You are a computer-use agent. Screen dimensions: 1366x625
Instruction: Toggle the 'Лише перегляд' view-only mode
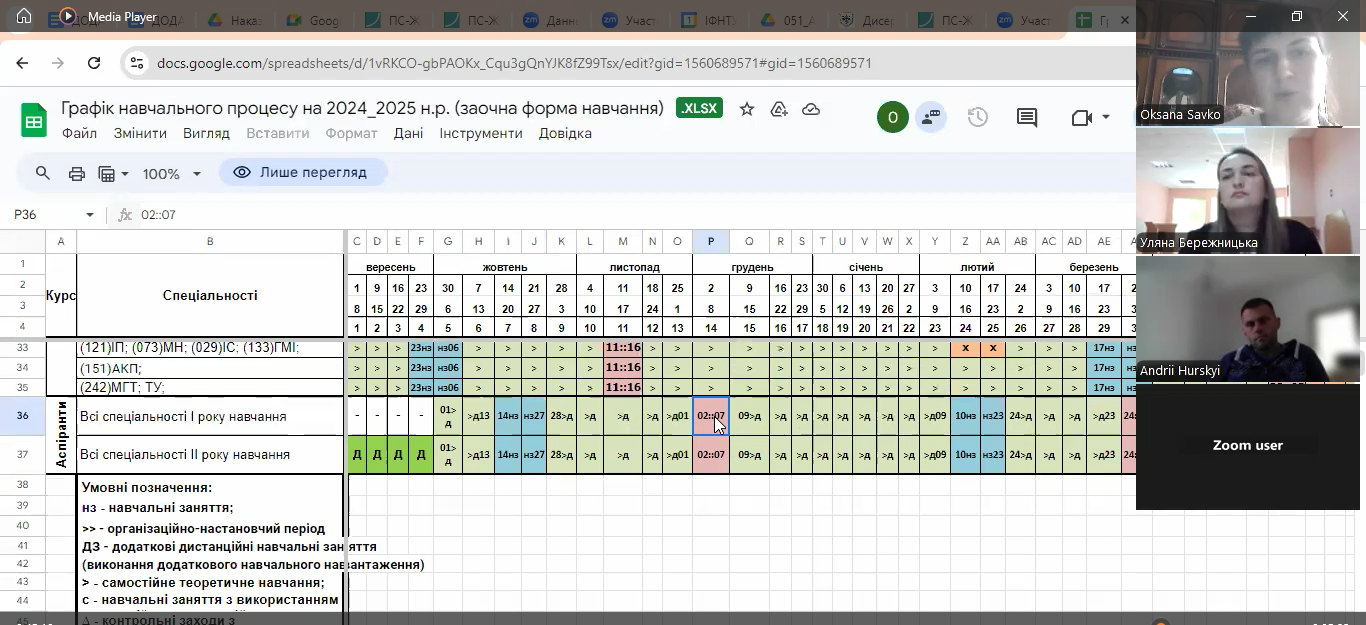point(302,172)
